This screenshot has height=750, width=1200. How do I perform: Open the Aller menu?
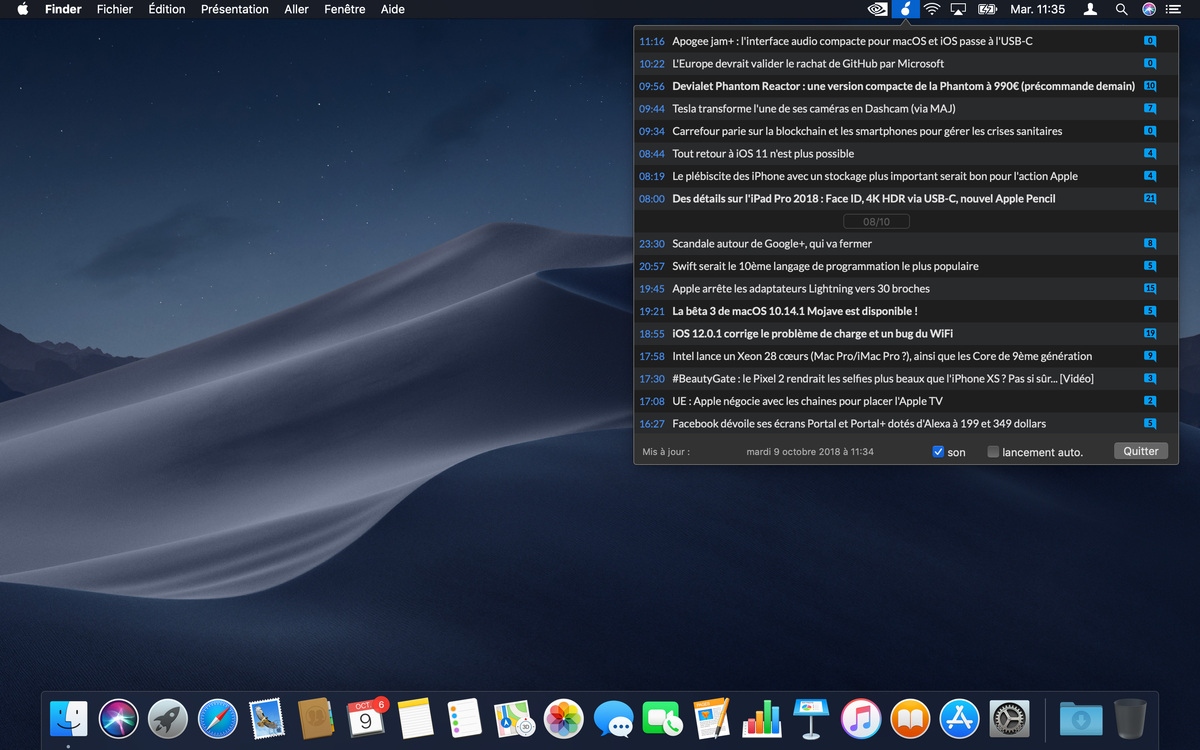point(296,9)
